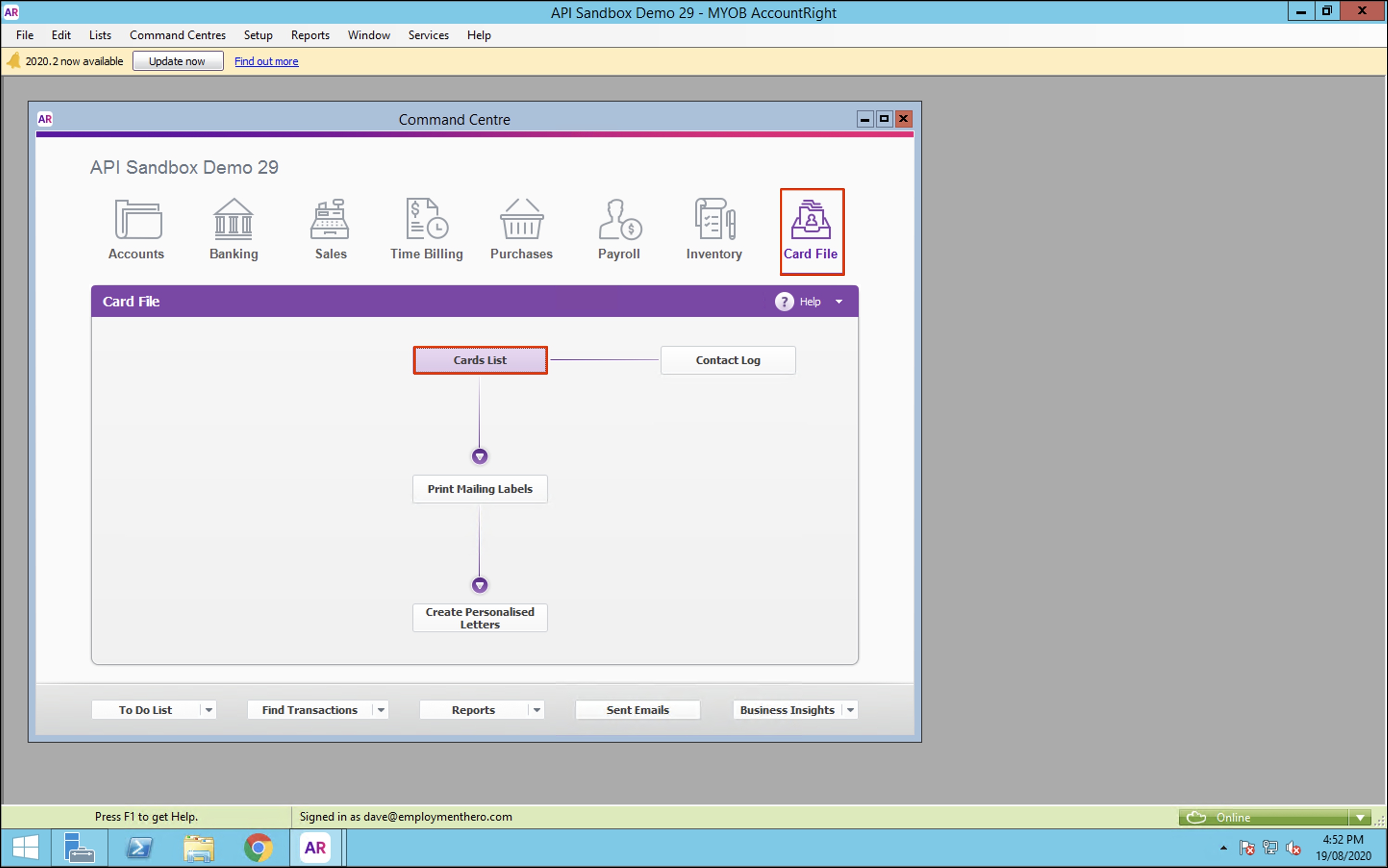Click the Help question mark icon

784,302
